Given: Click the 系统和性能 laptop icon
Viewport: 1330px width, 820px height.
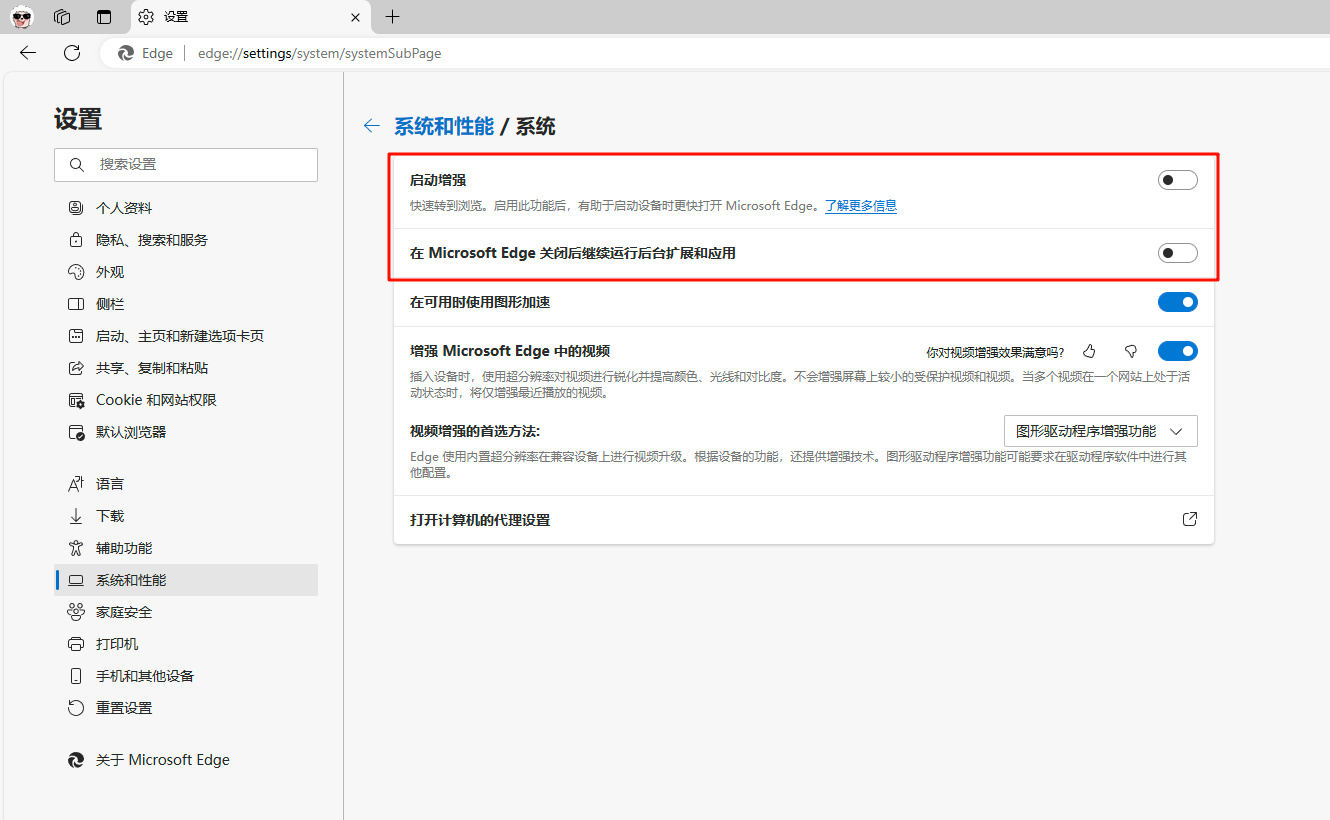Looking at the screenshot, I should 76,580.
